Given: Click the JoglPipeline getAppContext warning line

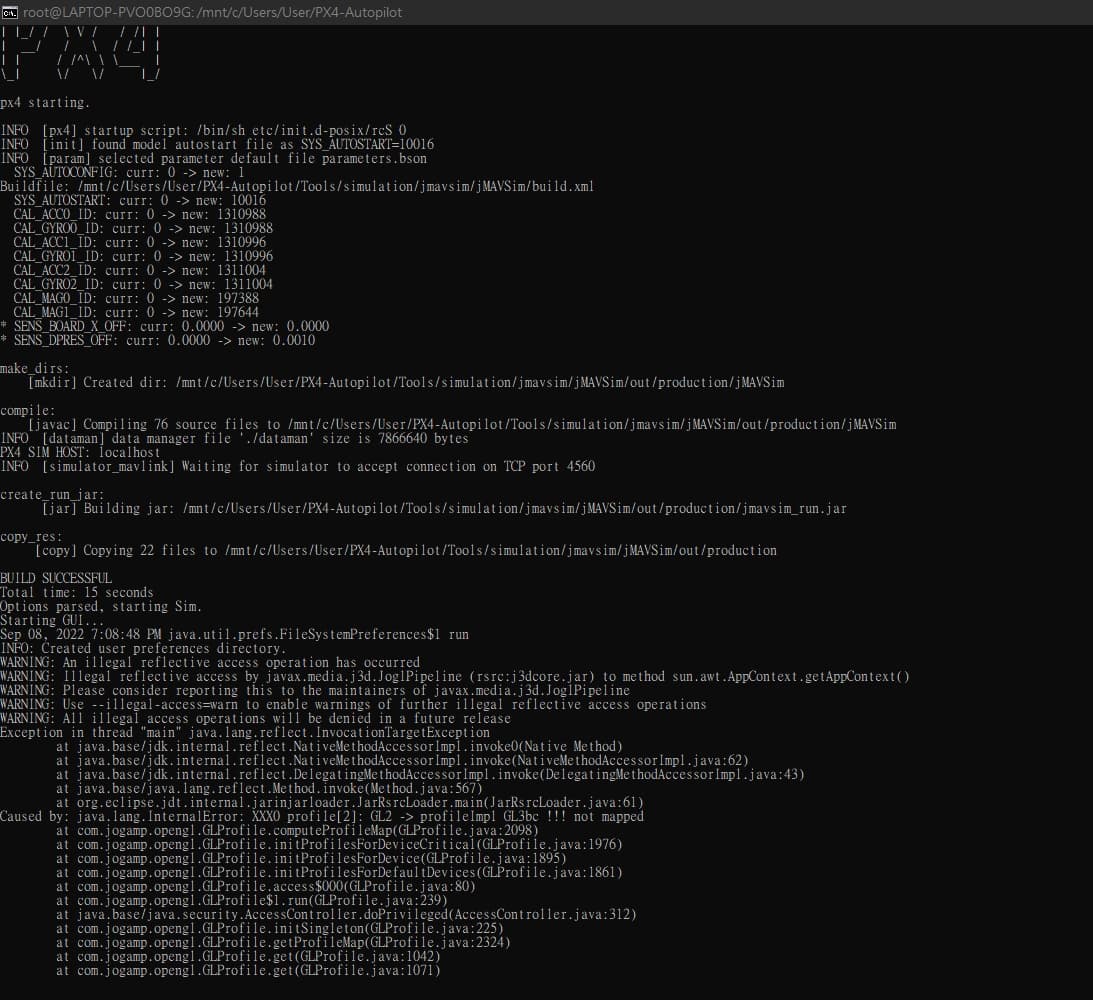Looking at the screenshot, I should (455, 677).
